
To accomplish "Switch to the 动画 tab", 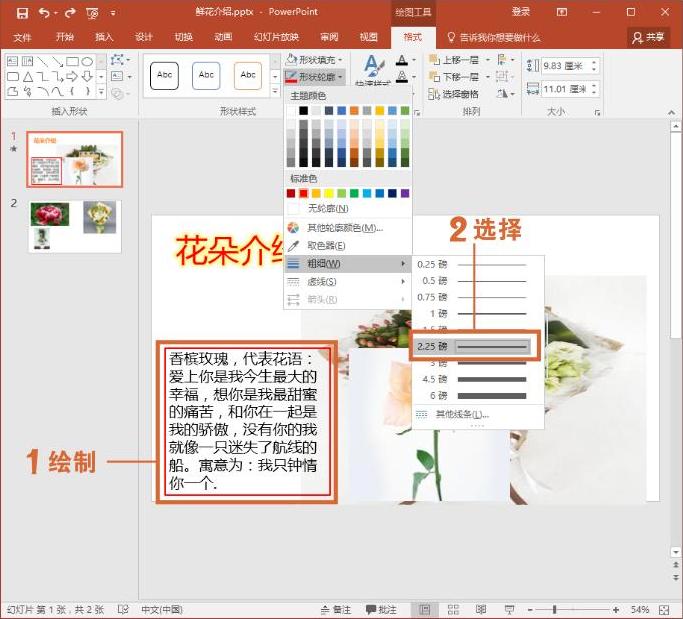I will pyautogui.click(x=223, y=37).
